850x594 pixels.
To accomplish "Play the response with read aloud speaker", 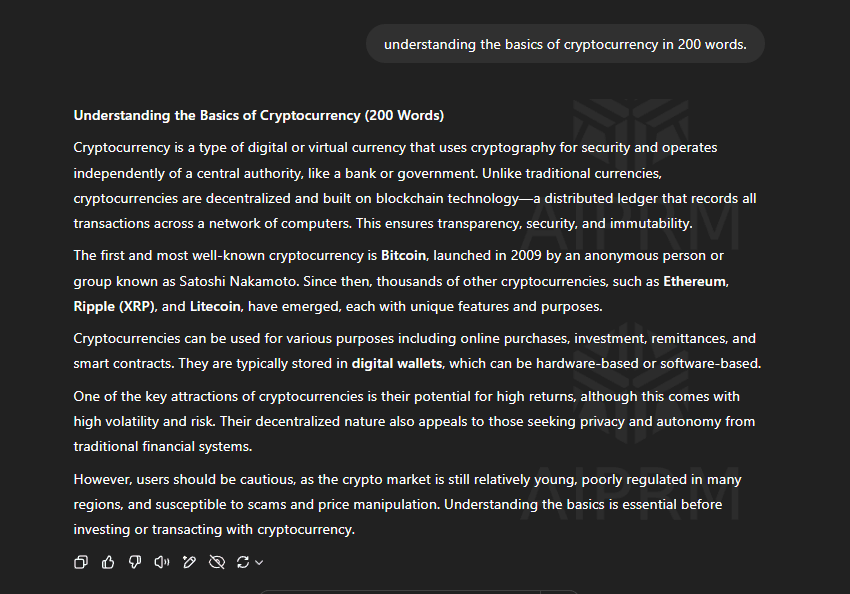I will click(162, 562).
